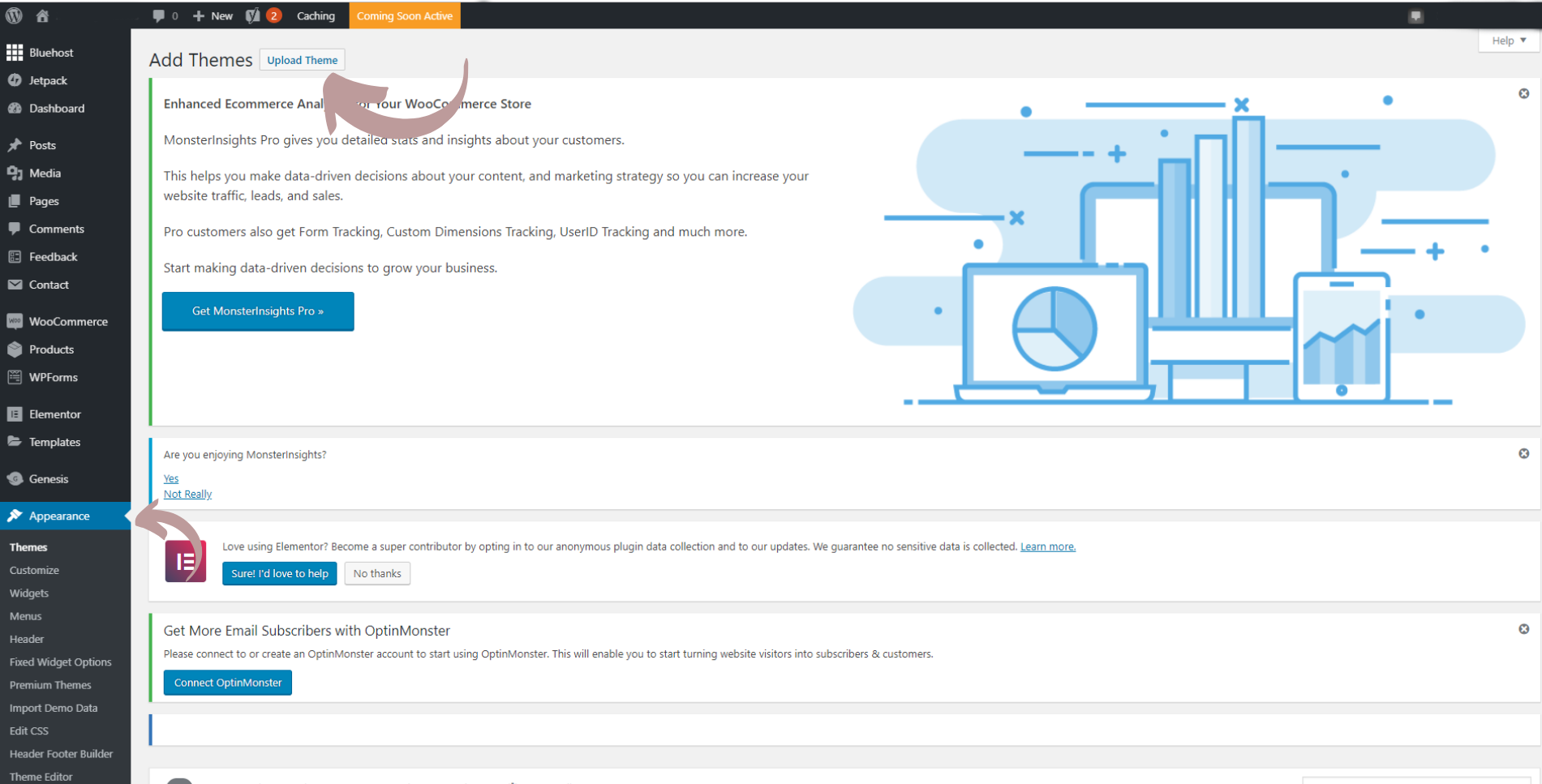Open Import Demo Data submenu
This screenshot has height=784, width=1542.
[x=54, y=708]
